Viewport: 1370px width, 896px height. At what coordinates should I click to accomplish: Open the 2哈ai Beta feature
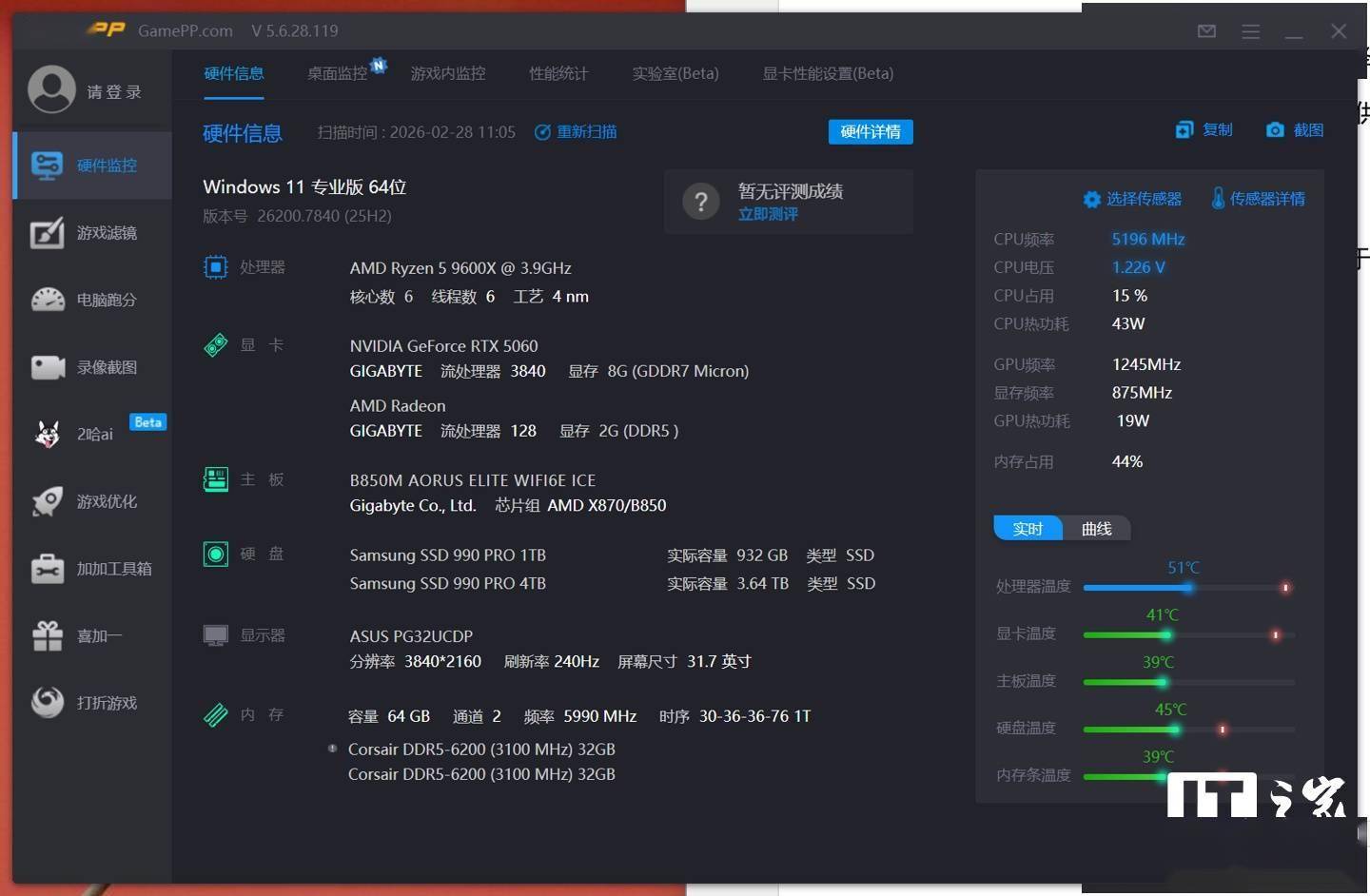pos(91,435)
